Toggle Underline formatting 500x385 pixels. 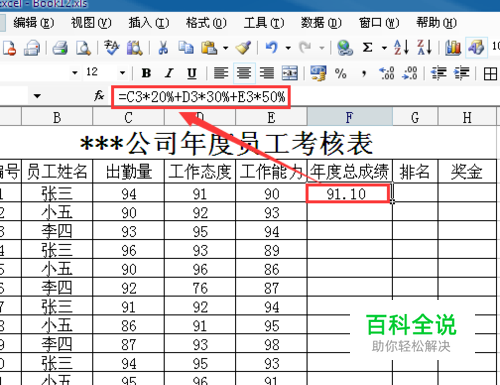click(192, 73)
